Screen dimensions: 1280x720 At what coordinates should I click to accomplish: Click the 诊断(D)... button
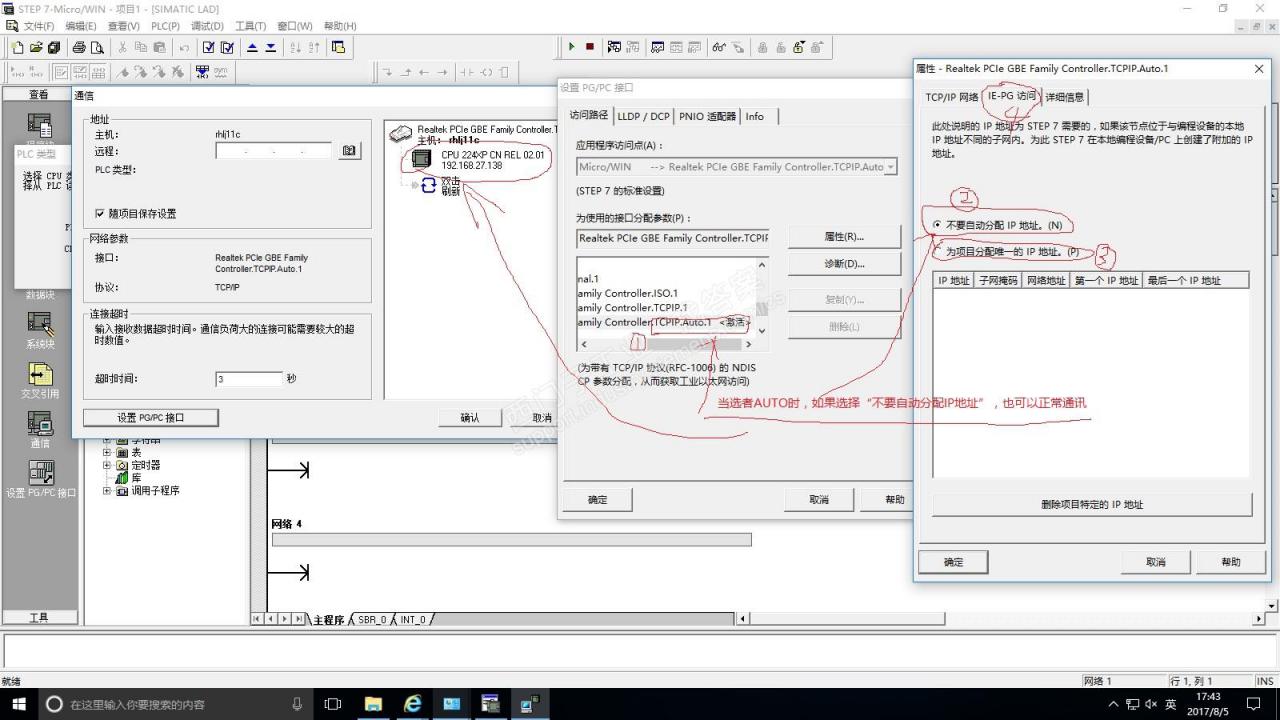point(844,264)
